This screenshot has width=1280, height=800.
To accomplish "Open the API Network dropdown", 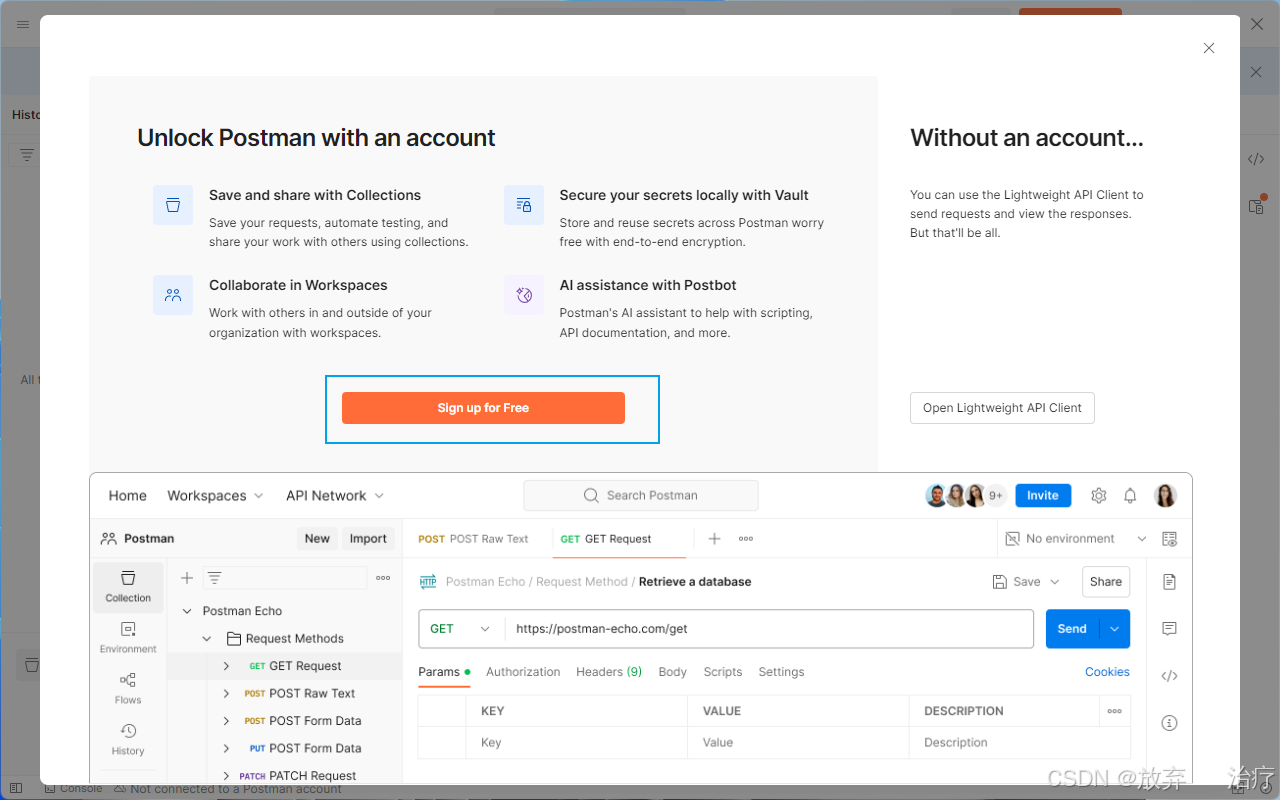I will (x=335, y=496).
